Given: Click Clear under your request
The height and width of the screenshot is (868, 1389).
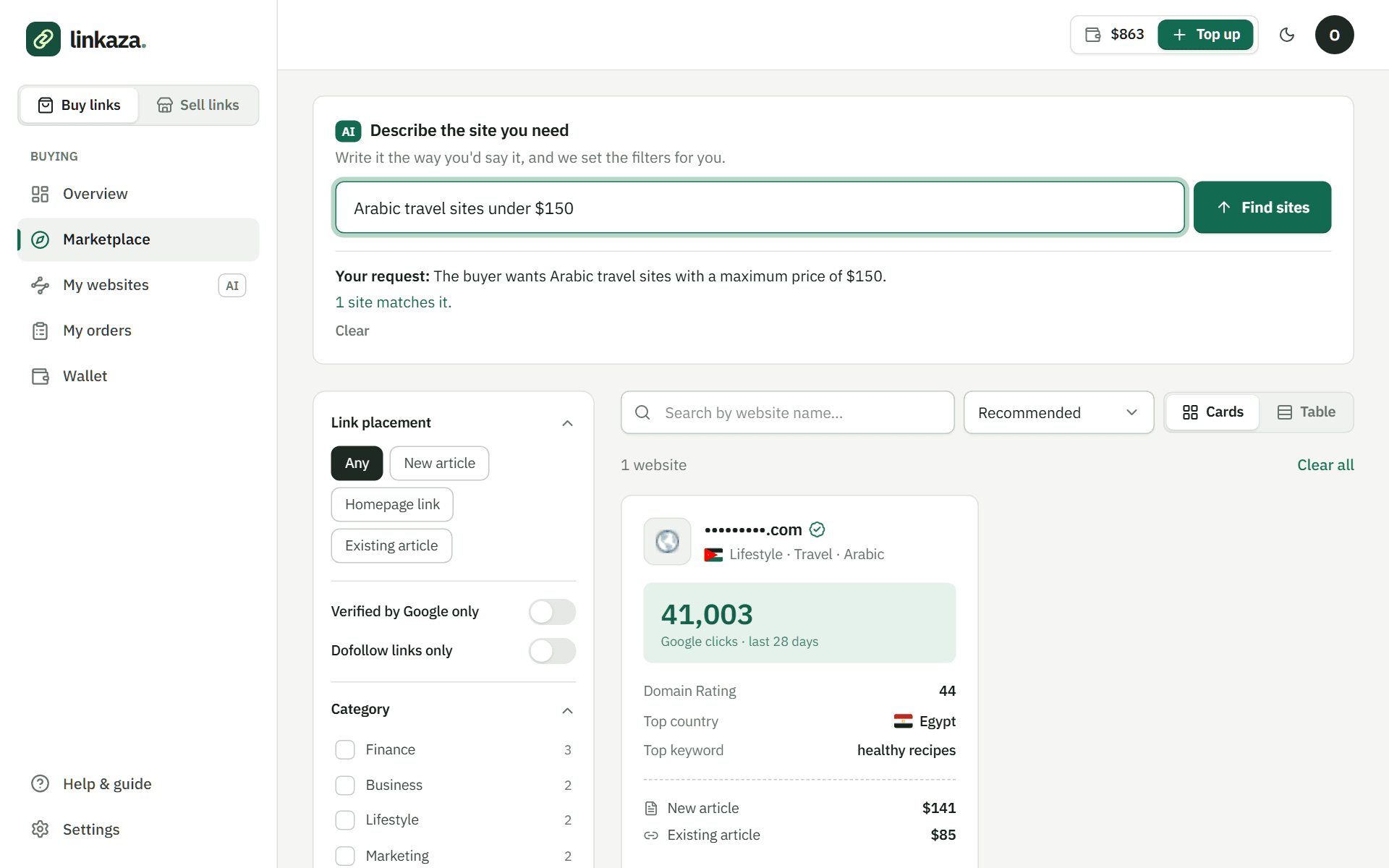Looking at the screenshot, I should pos(352,331).
